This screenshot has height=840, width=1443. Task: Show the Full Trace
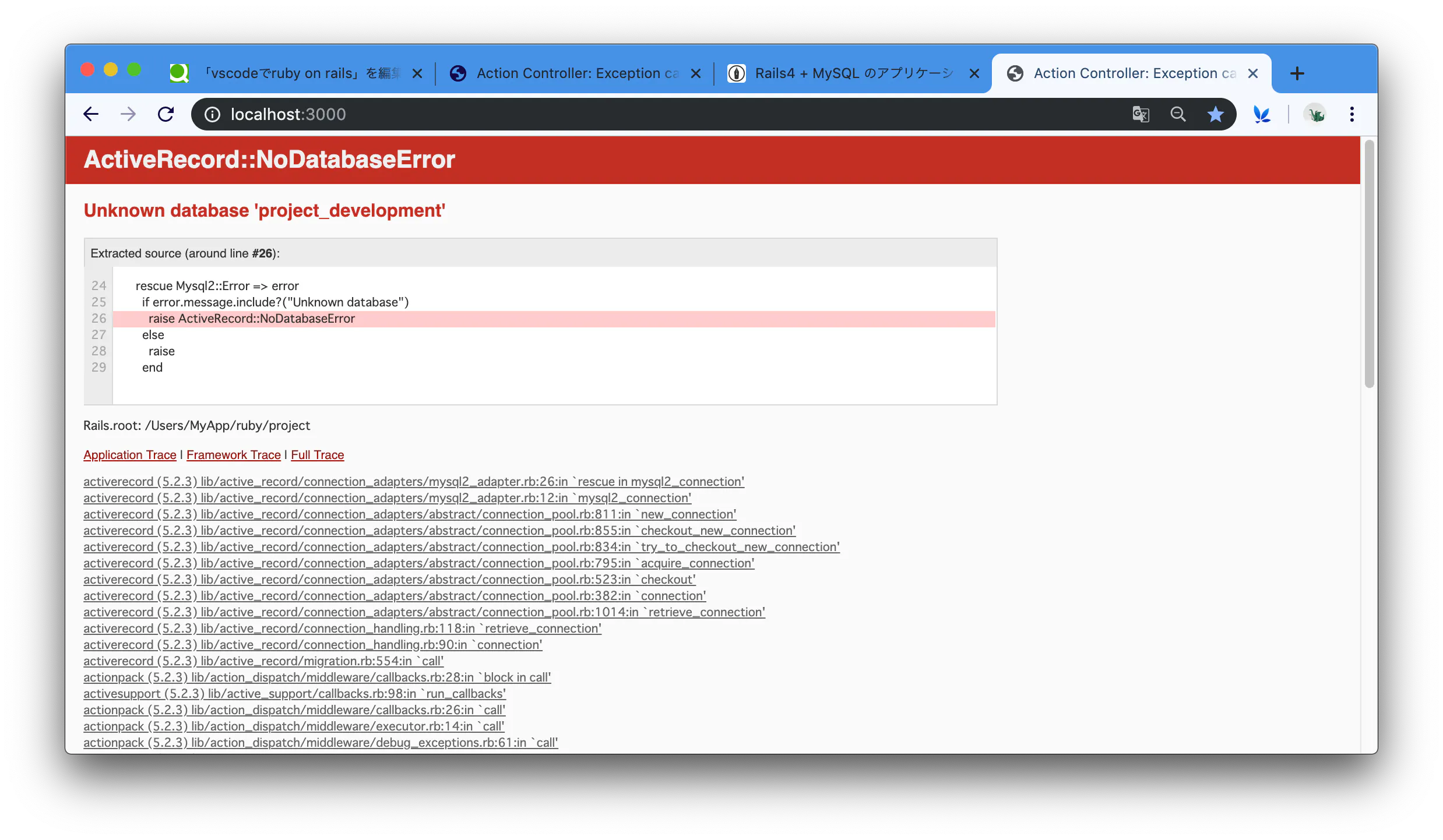(317, 455)
